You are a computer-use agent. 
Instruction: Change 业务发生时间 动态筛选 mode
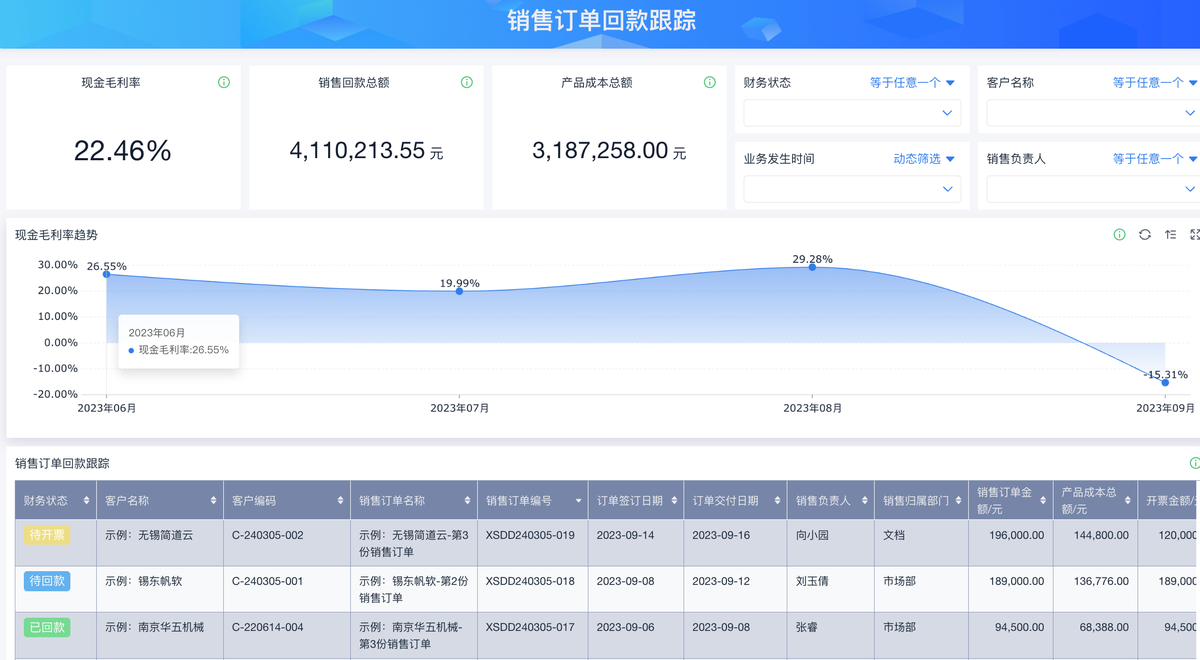924,159
